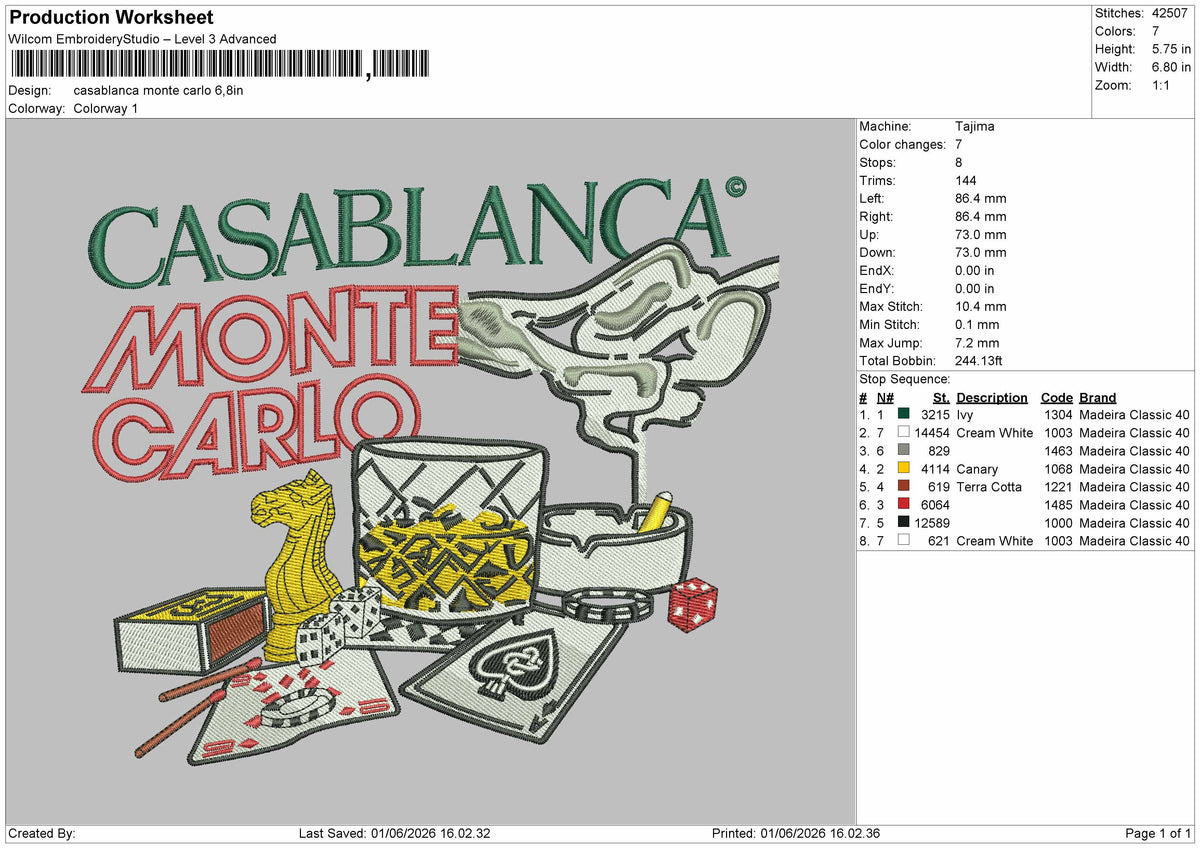The height and width of the screenshot is (848, 1200).
Task: Click stitch count "3215" in row 1
Action: coord(935,414)
